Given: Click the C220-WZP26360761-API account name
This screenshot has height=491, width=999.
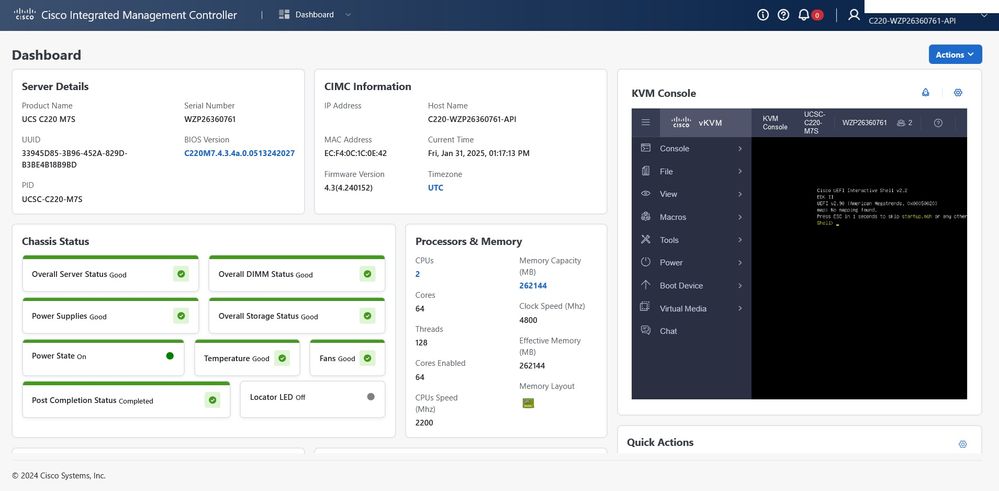Looking at the screenshot, I should [912, 21].
